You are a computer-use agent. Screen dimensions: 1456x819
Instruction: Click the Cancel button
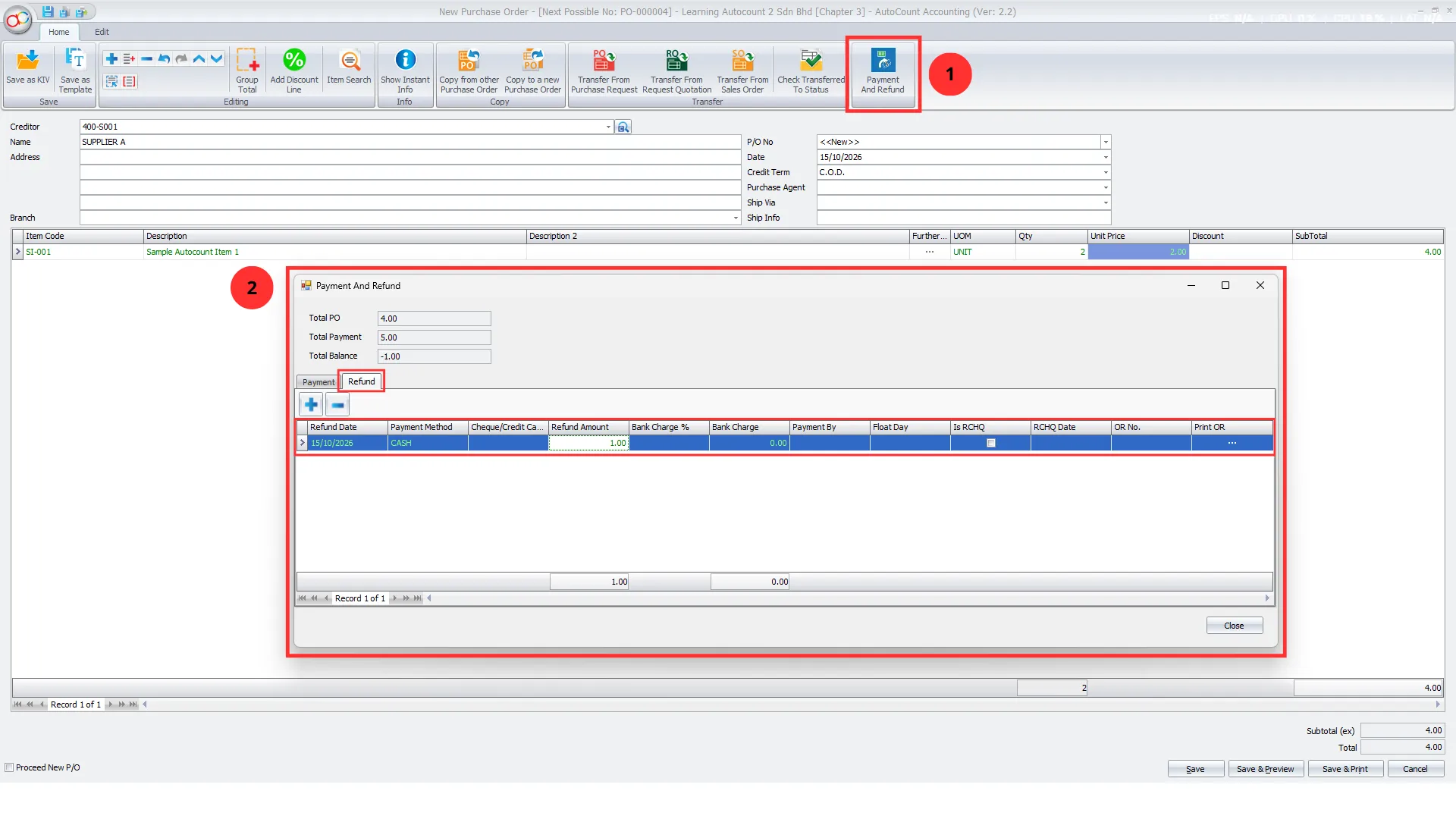click(x=1415, y=769)
